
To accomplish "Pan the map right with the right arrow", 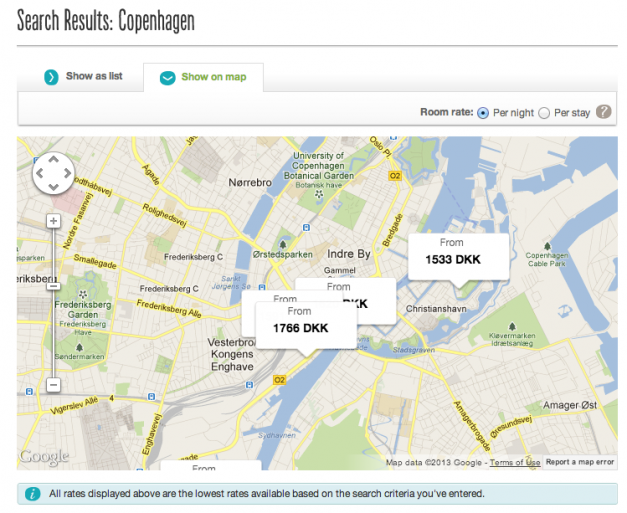I will tap(68, 173).
